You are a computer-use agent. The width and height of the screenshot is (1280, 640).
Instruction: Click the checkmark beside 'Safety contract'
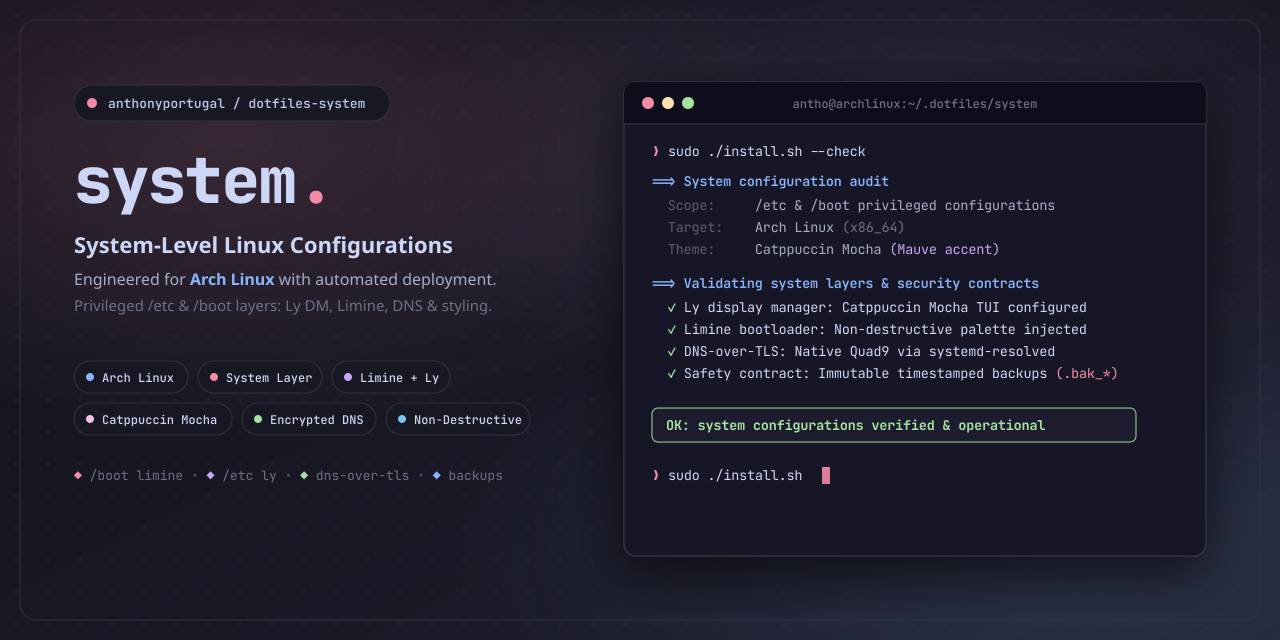click(x=672, y=374)
